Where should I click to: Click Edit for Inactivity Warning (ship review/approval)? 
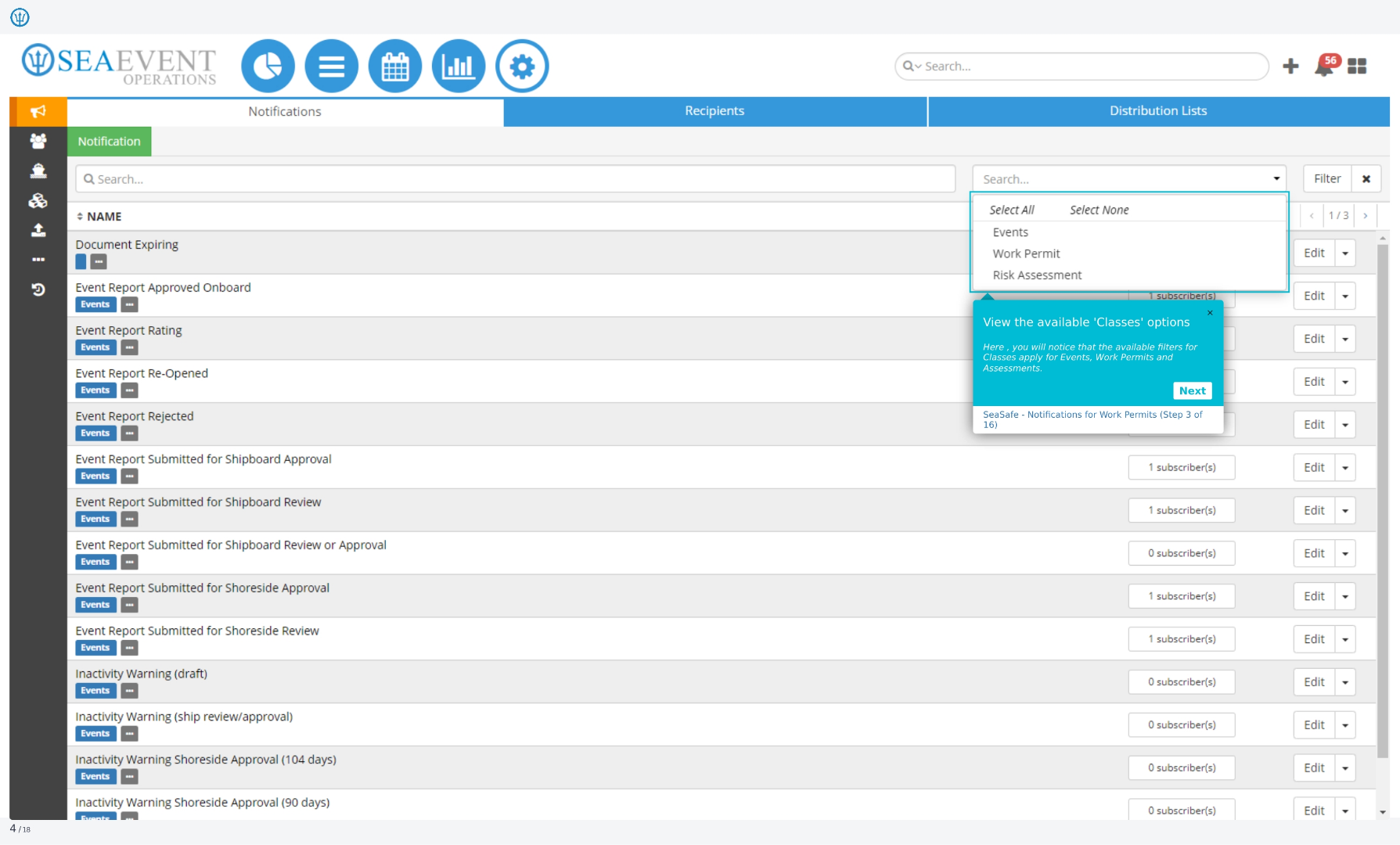[x=1314, y=725]
